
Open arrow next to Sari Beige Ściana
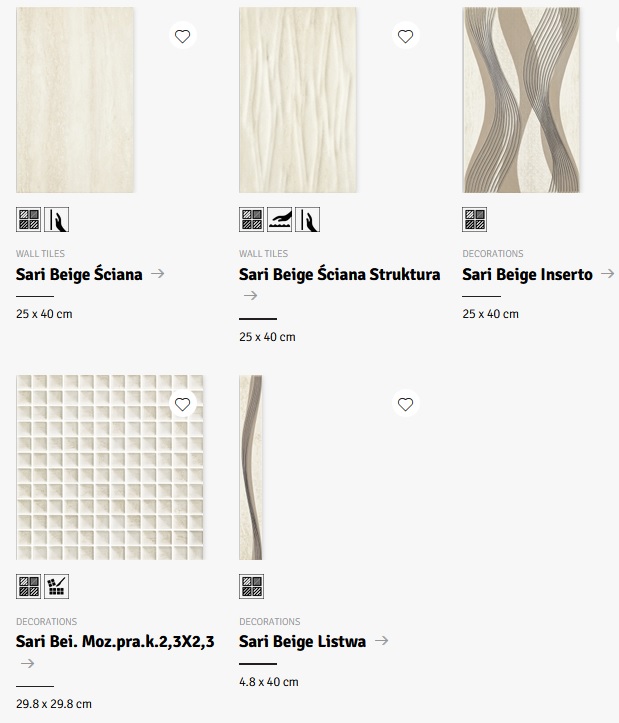[157, 273]
